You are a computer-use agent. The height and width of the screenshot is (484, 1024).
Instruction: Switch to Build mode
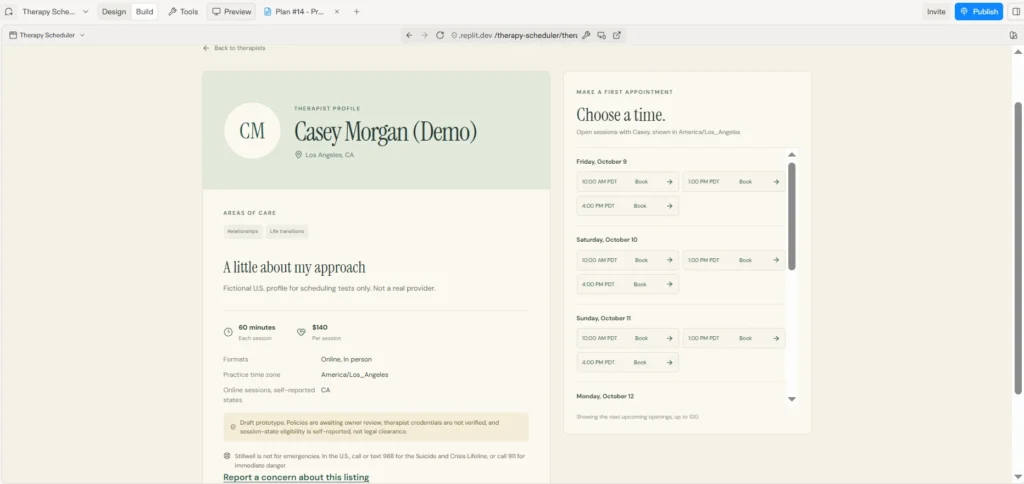[144, 12]
